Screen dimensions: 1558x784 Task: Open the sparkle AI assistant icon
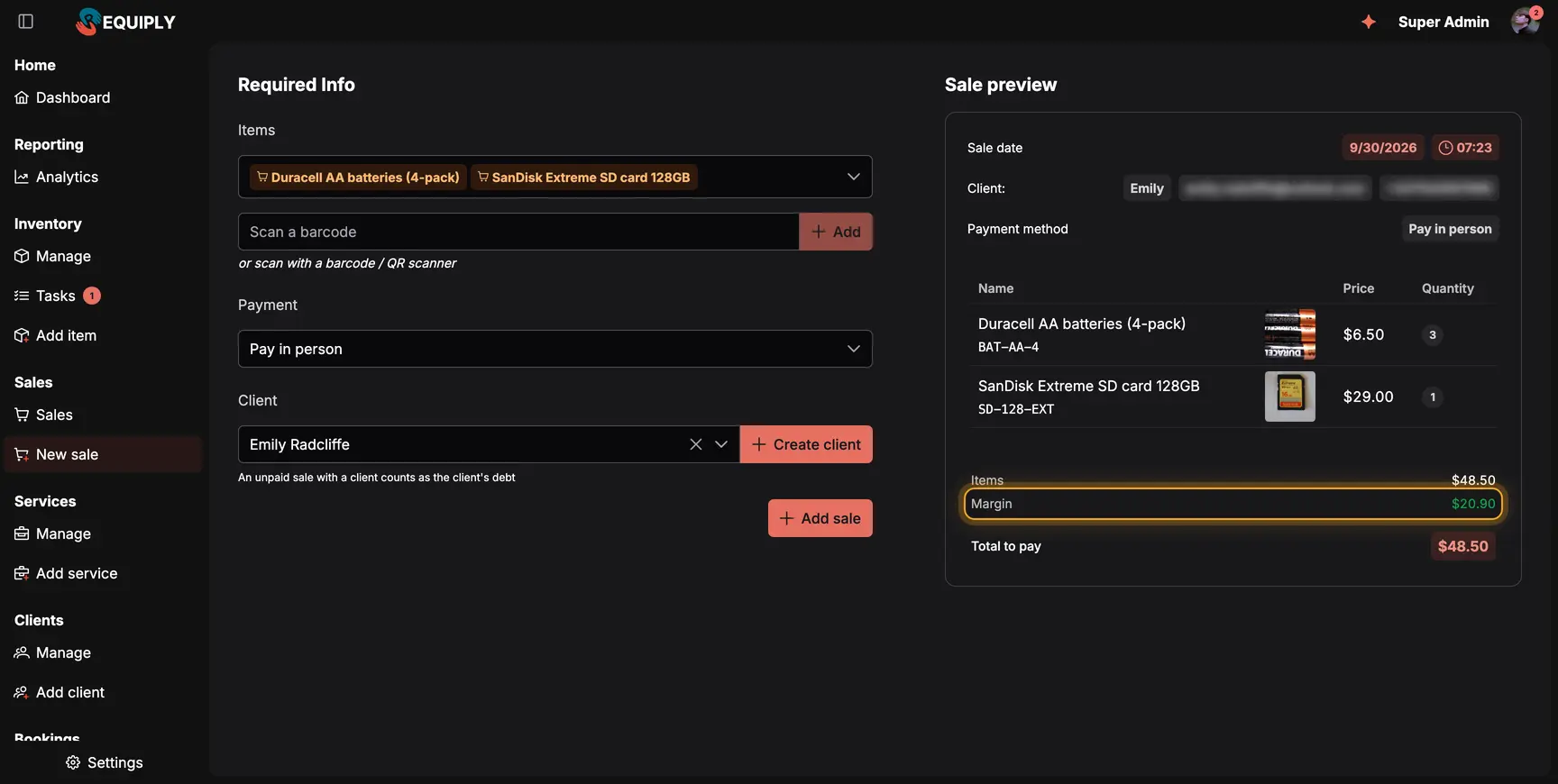point(1369,22)
